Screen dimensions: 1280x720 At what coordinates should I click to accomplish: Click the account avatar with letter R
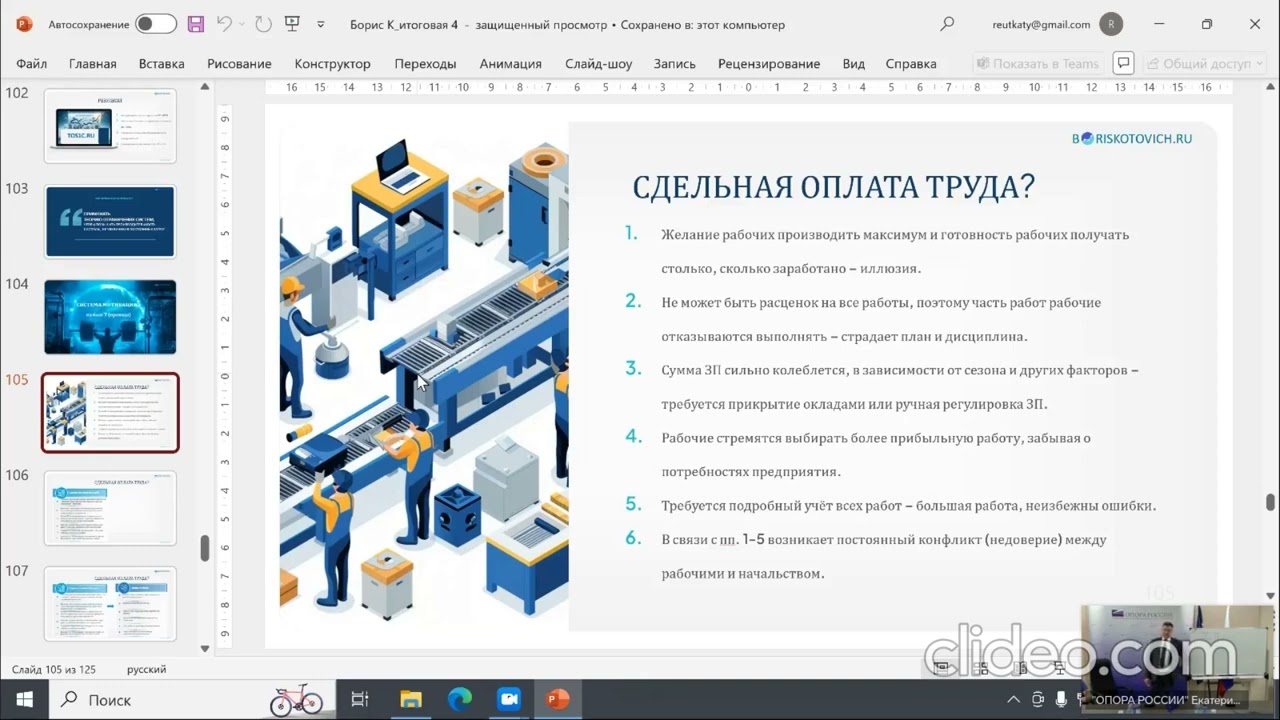point(1110,24)
